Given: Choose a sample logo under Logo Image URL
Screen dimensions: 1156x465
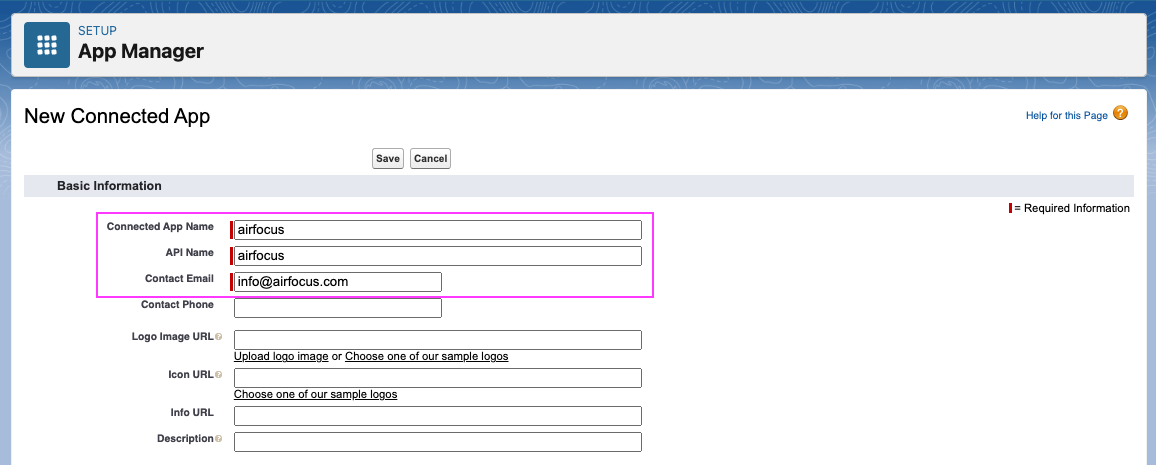Looking at the screenshot, I should click(426, 356).
